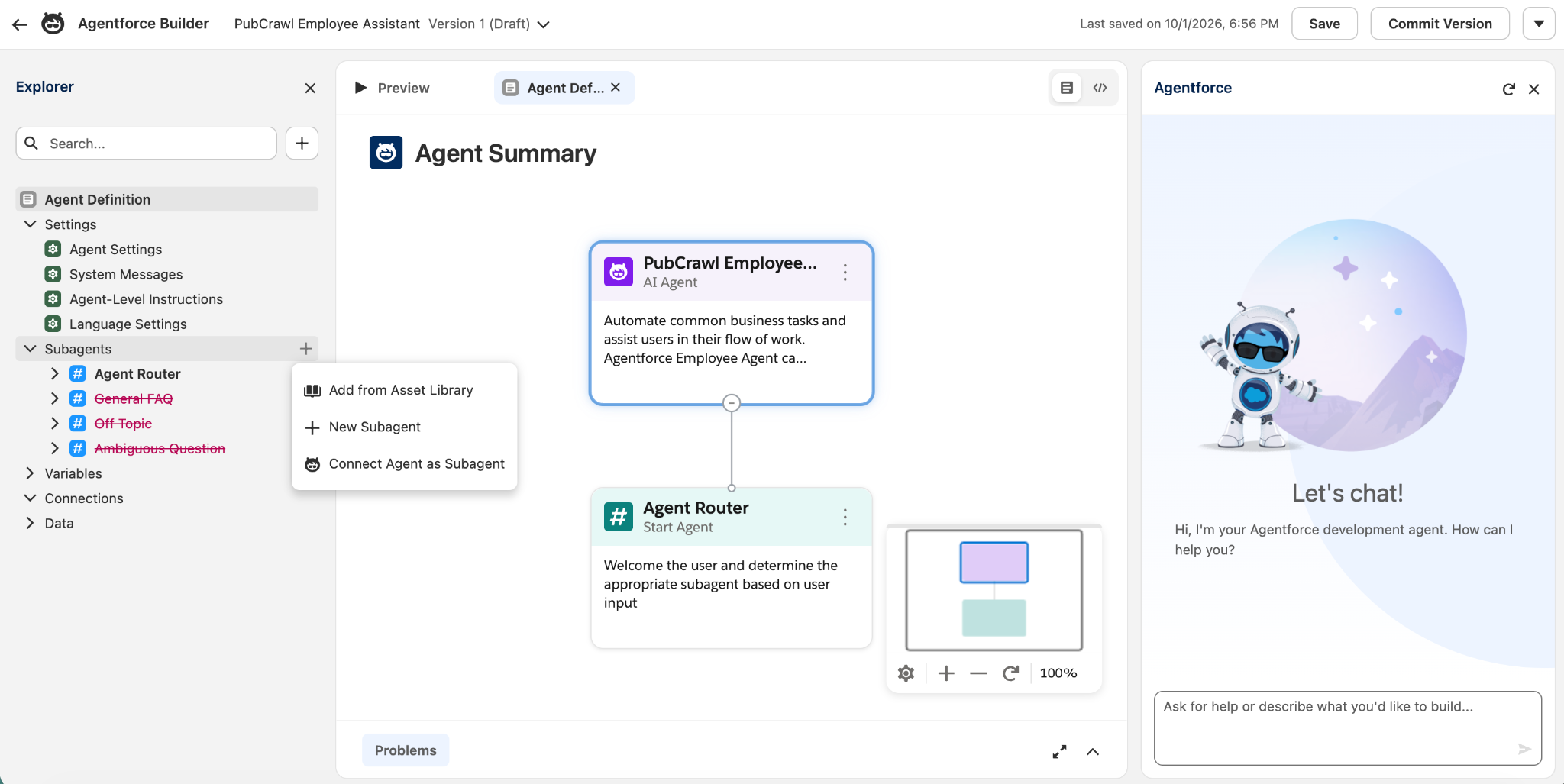Open the PubCrawl Employee node options menu
Image resolution: width=1564 pixels, height=784 pixels.
tap(845, 273)
